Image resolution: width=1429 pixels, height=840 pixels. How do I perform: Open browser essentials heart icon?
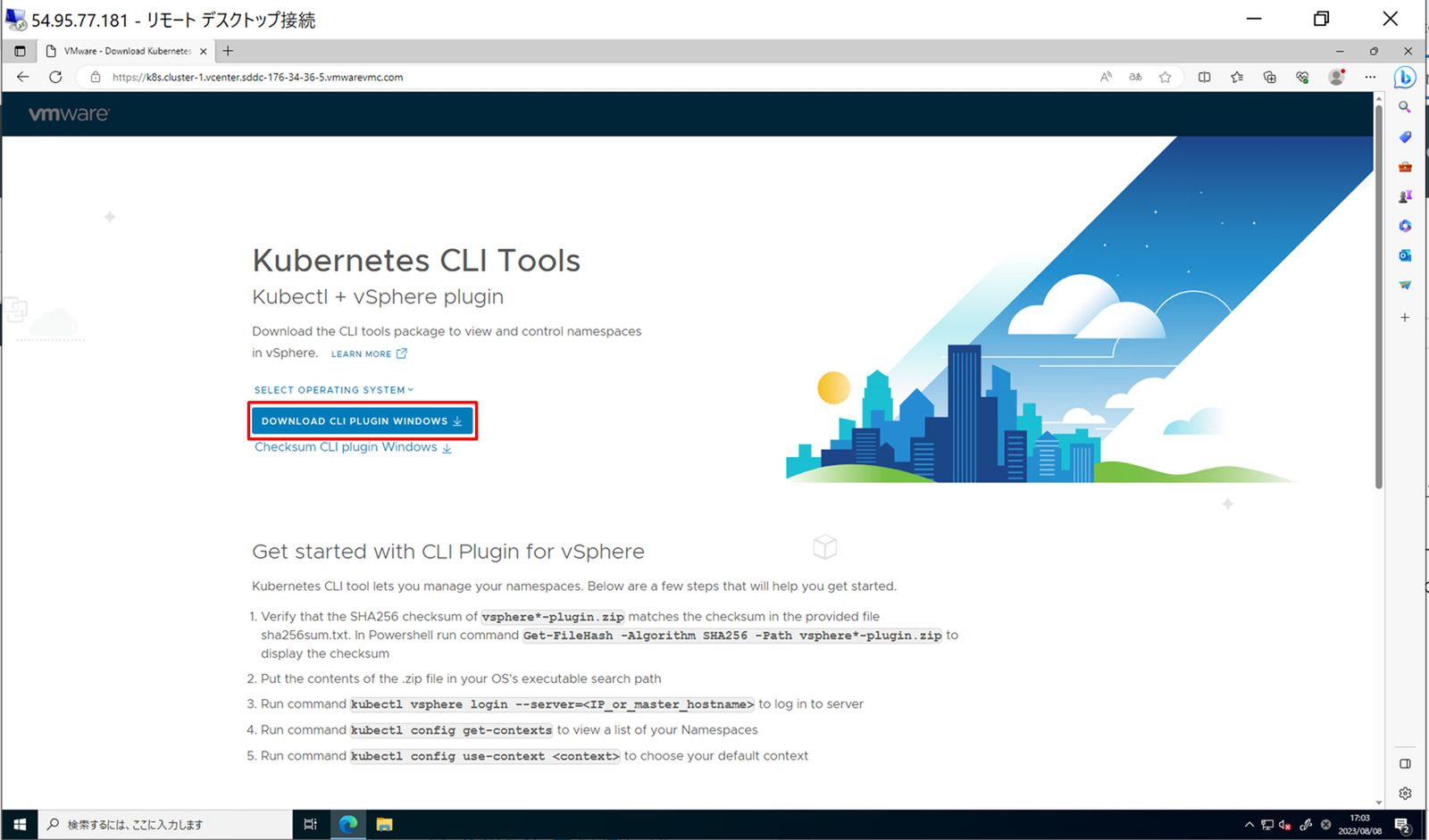(x=1302, y=77)
